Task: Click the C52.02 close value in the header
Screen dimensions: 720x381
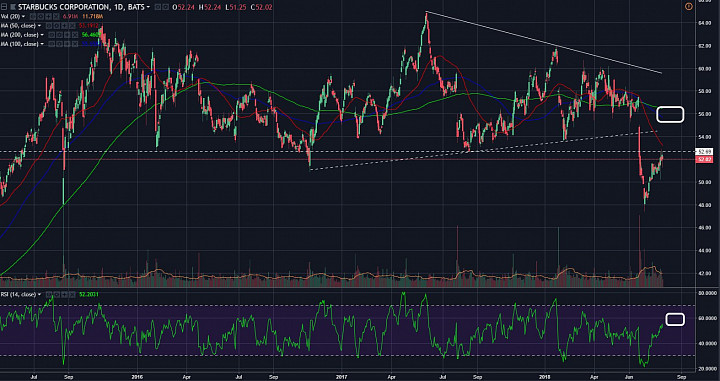Action: tap(261, 7)
